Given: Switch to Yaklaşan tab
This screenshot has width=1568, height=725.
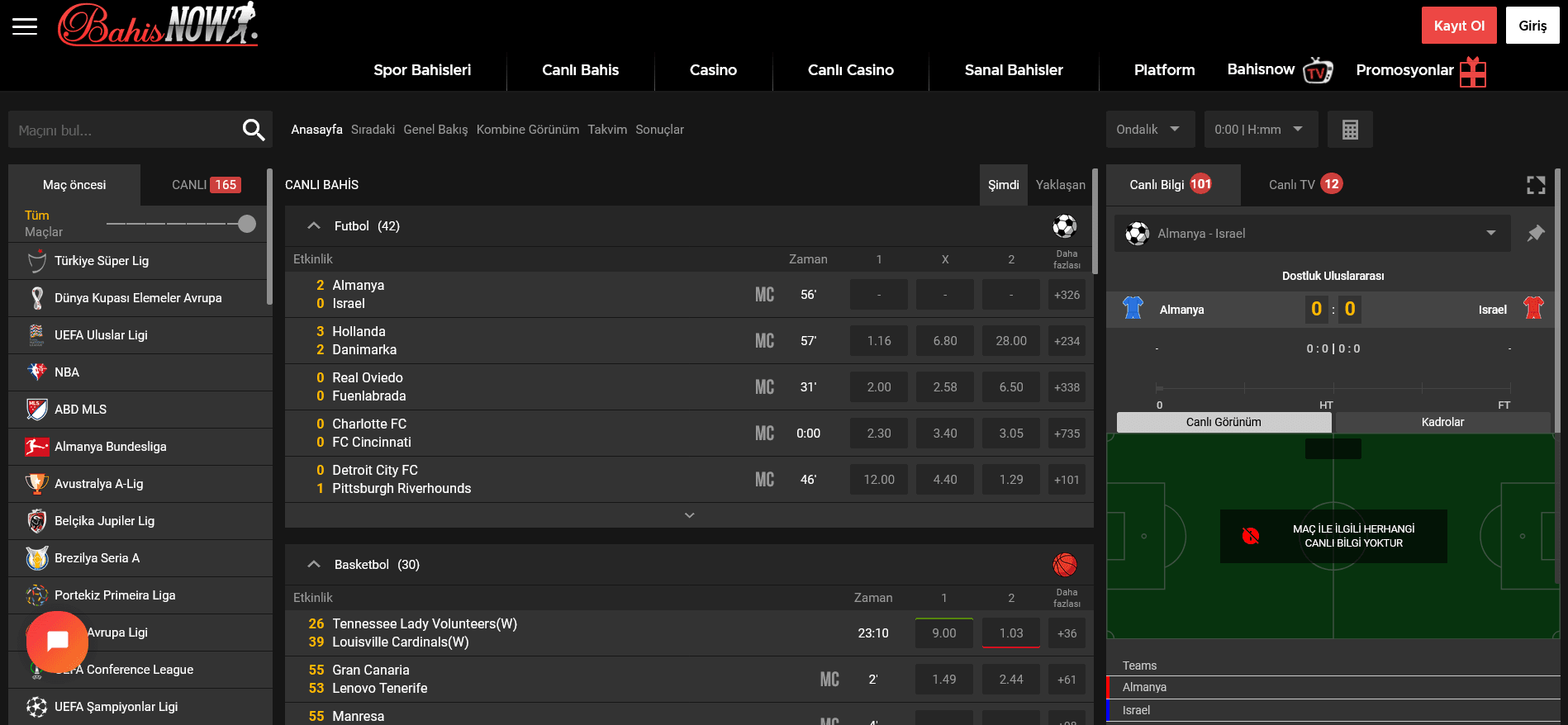Looking at the screenshot, I should (x=1061, y=185).
